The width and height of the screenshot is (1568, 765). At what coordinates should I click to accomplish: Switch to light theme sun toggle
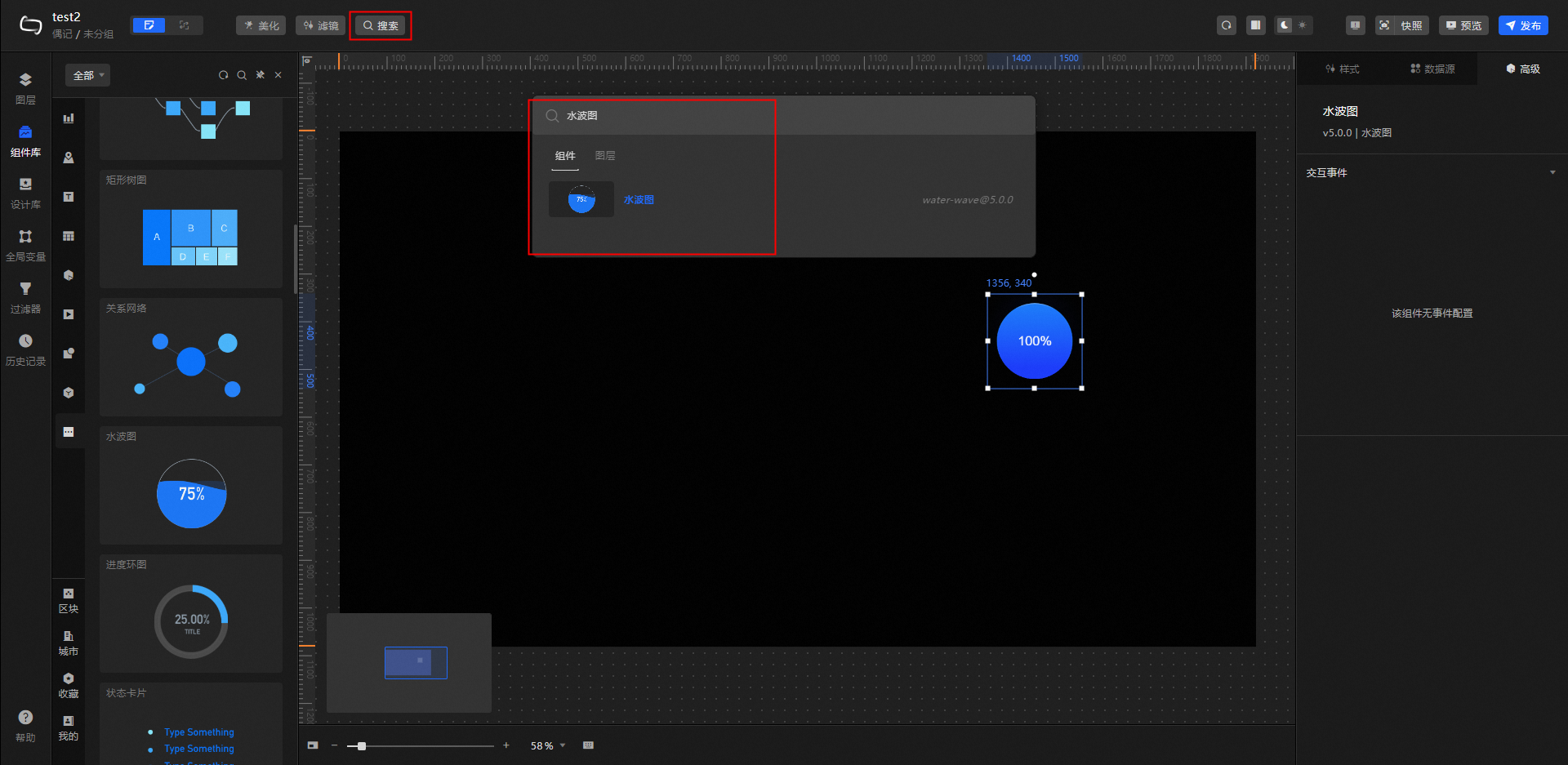pos(1302,25)
